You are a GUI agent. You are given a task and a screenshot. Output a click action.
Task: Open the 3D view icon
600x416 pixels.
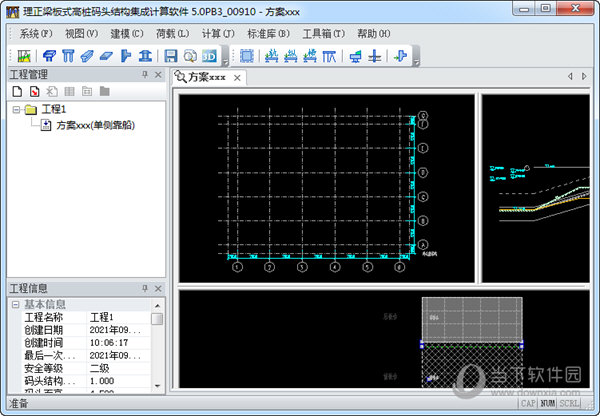tap(209, 56)
